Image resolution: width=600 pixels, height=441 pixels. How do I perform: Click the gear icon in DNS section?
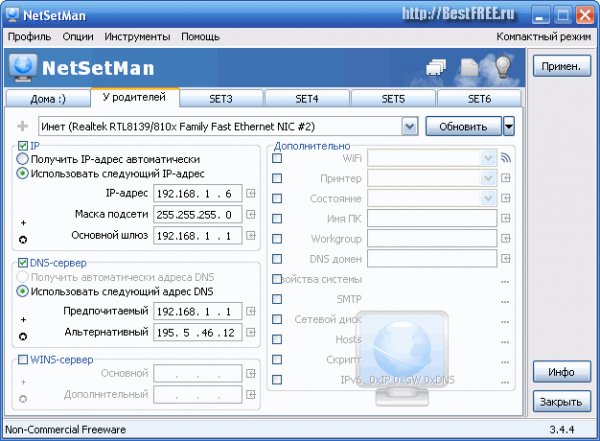[23, 336]
